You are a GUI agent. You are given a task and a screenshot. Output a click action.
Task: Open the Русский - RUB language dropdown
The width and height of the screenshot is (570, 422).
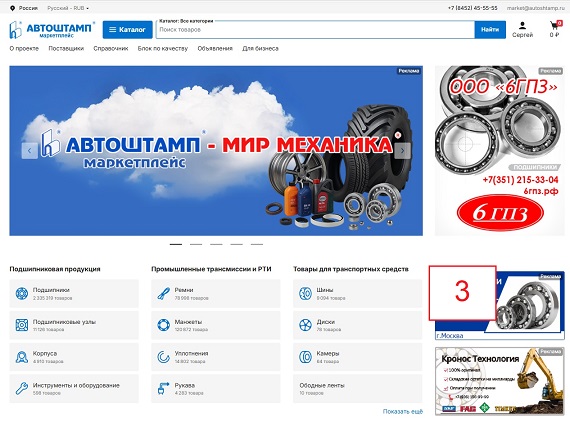pos(68,8)
